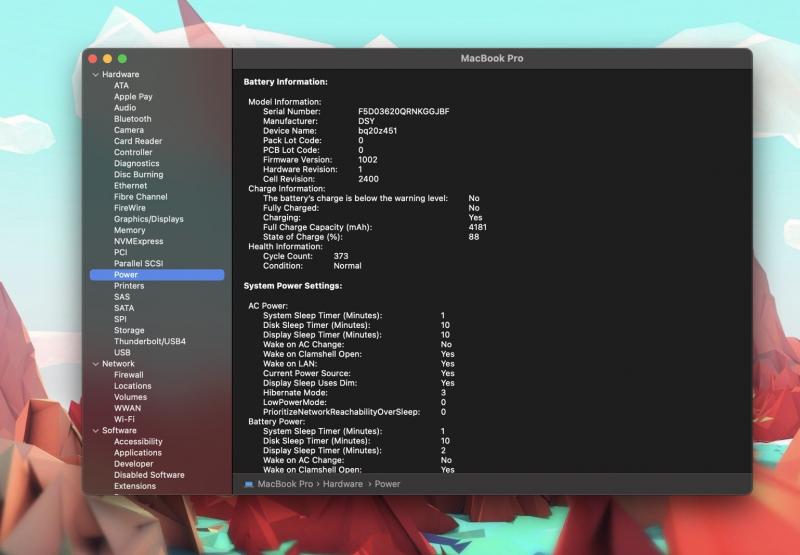Select Ethernet in the sidebar
The height and width of the screenshot is (555, 800).
tap(131, 186)
